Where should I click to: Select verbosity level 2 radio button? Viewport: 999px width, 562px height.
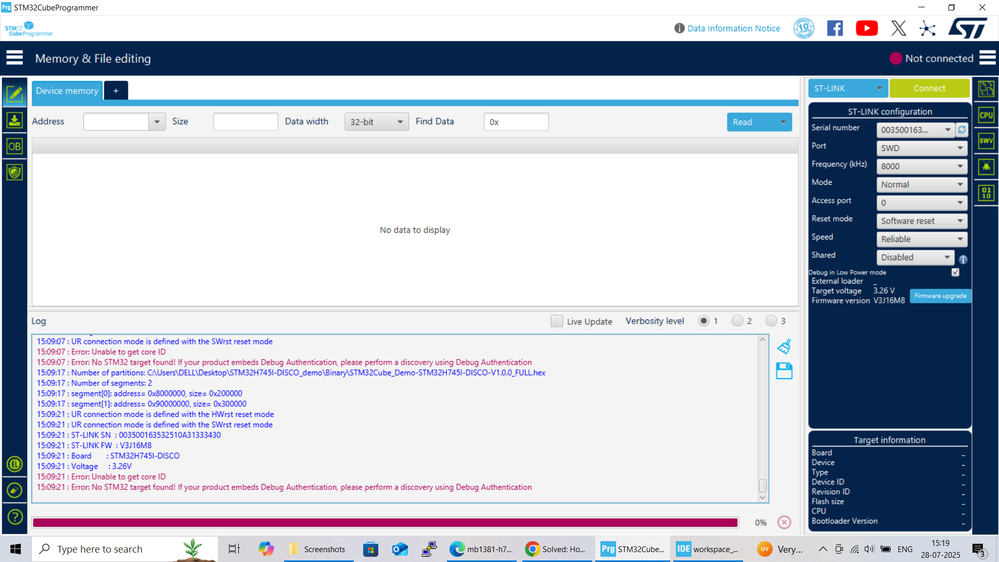[737, 321]
